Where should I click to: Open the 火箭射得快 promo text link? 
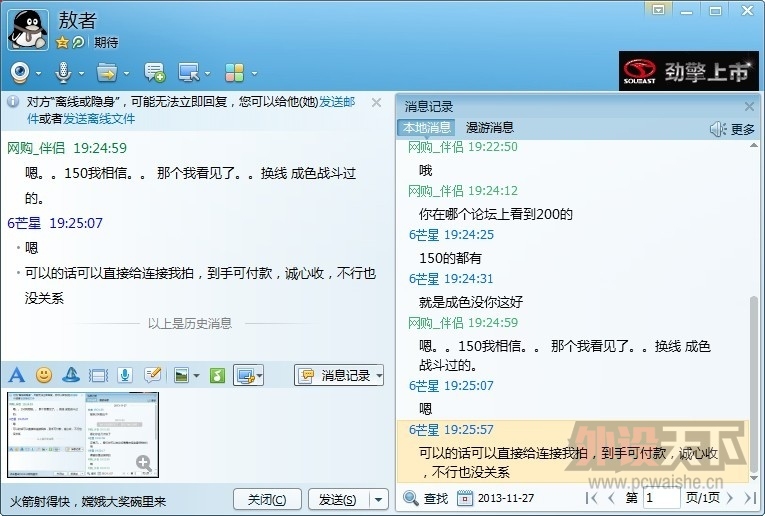click(88, 501)
